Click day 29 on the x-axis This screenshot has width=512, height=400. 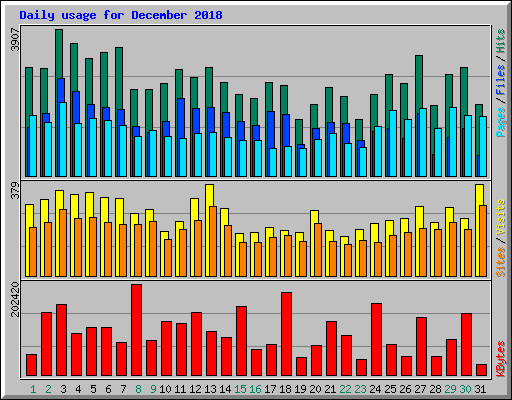(450, 389)
